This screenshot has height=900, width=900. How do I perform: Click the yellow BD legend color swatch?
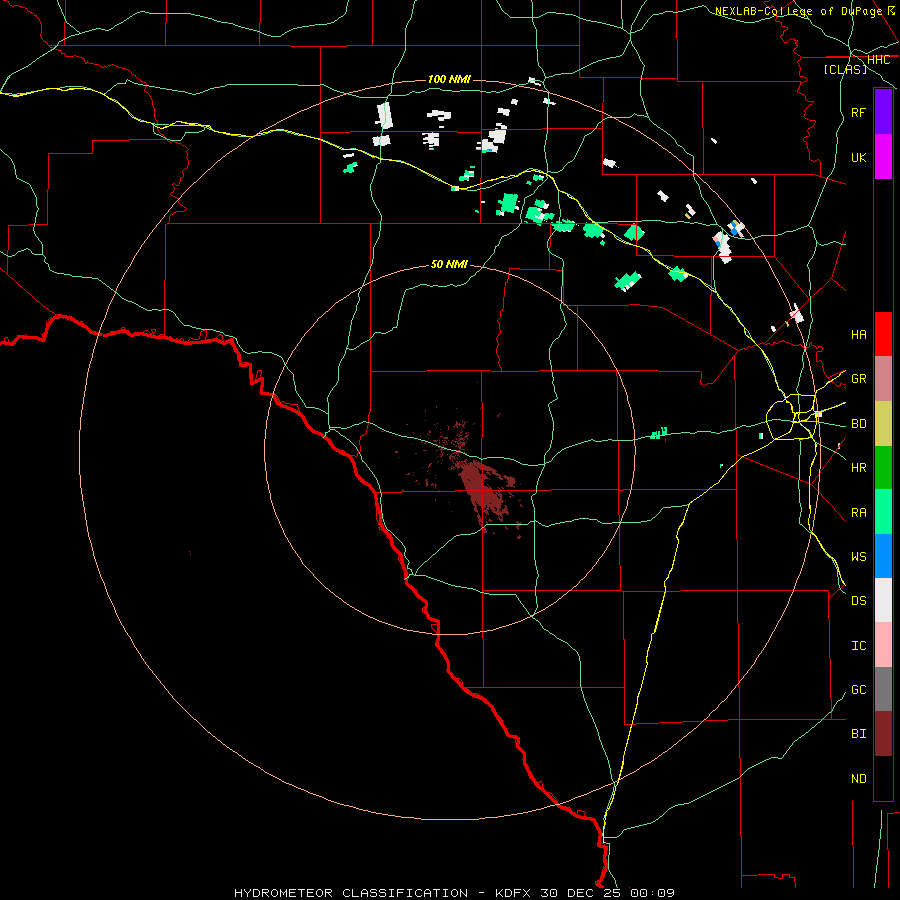click(883, 424)
